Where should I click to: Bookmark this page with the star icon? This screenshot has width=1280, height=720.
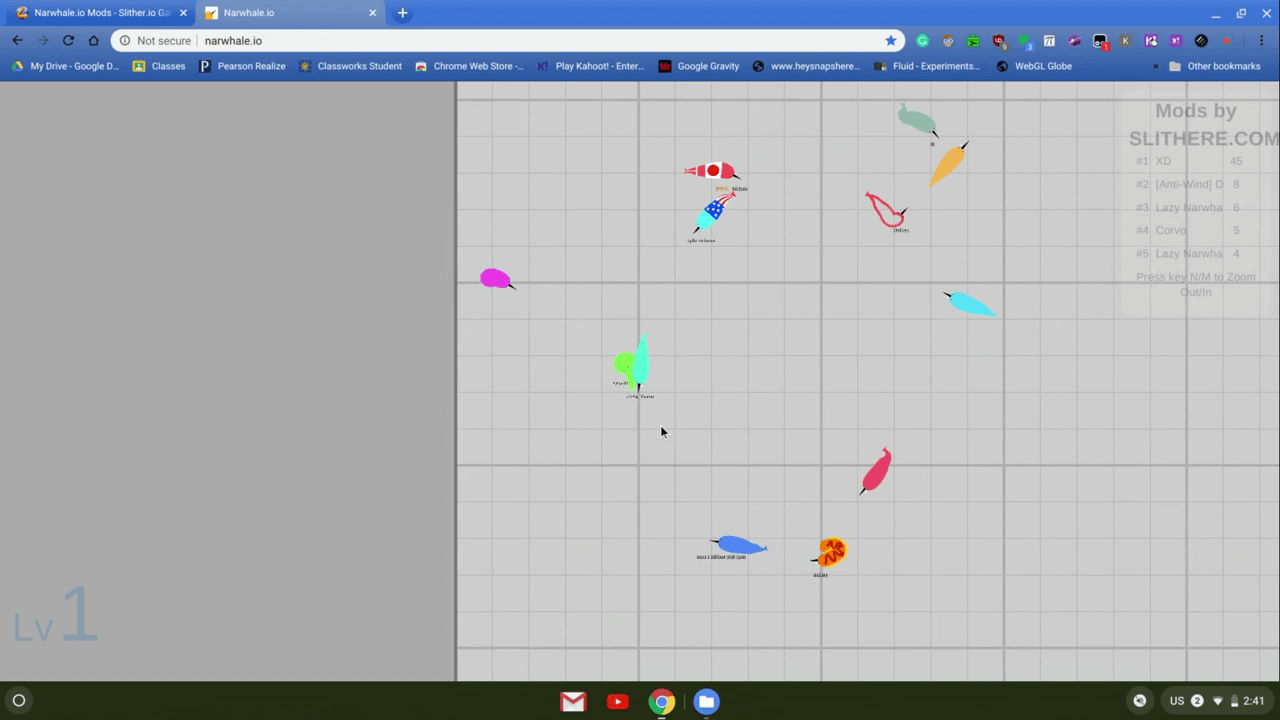890,41
